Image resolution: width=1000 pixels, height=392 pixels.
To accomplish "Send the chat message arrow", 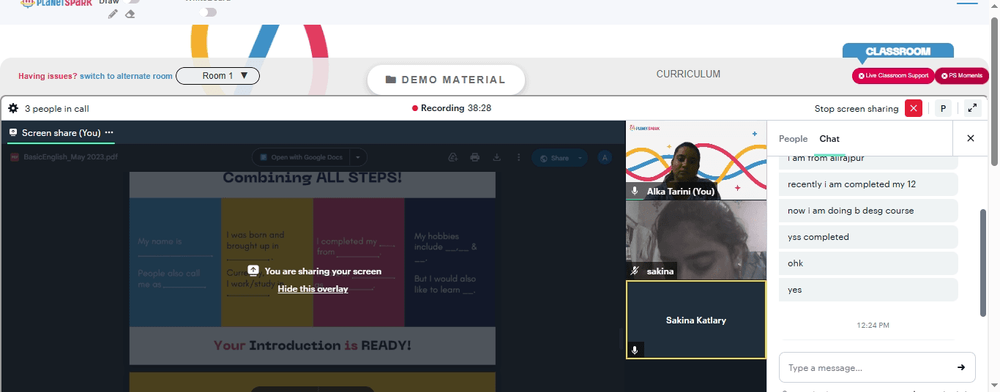I will pyautogui.click(x=960, y=367).
